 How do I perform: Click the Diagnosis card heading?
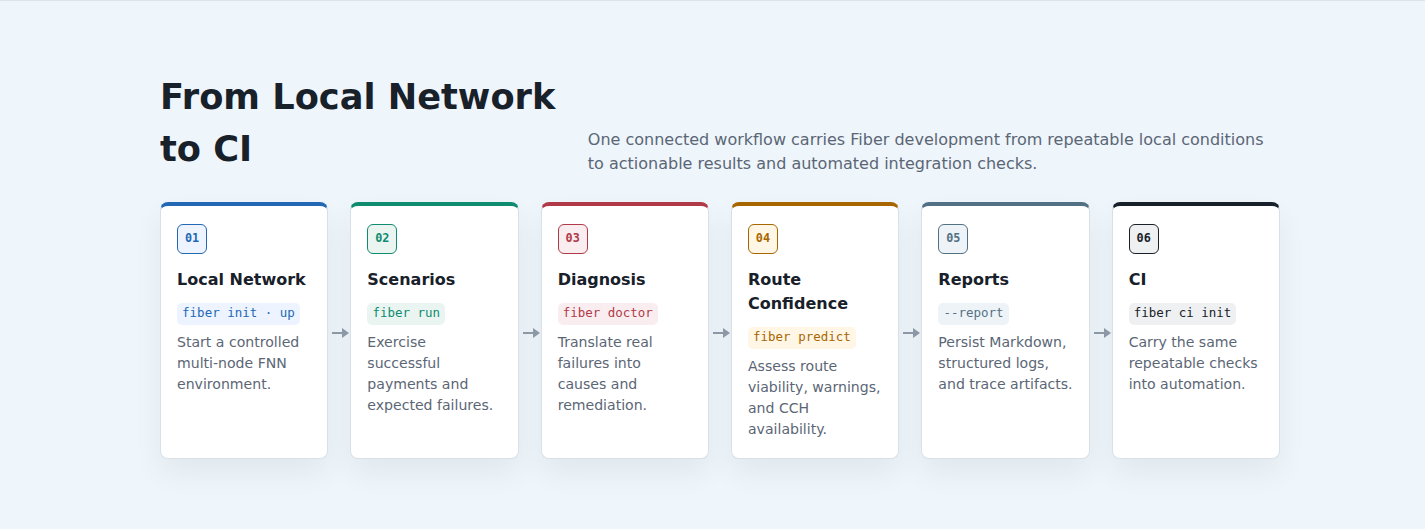[602, 279]
